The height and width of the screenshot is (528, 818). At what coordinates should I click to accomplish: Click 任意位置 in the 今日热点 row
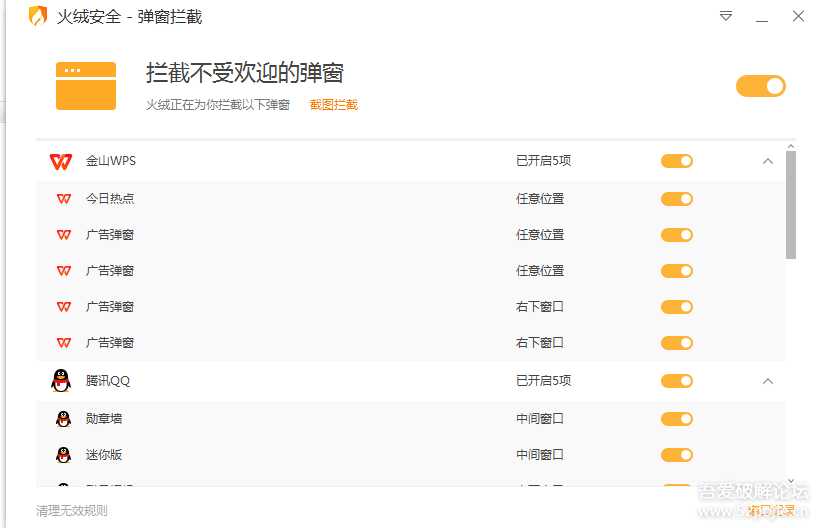click(x=540, y=199)
